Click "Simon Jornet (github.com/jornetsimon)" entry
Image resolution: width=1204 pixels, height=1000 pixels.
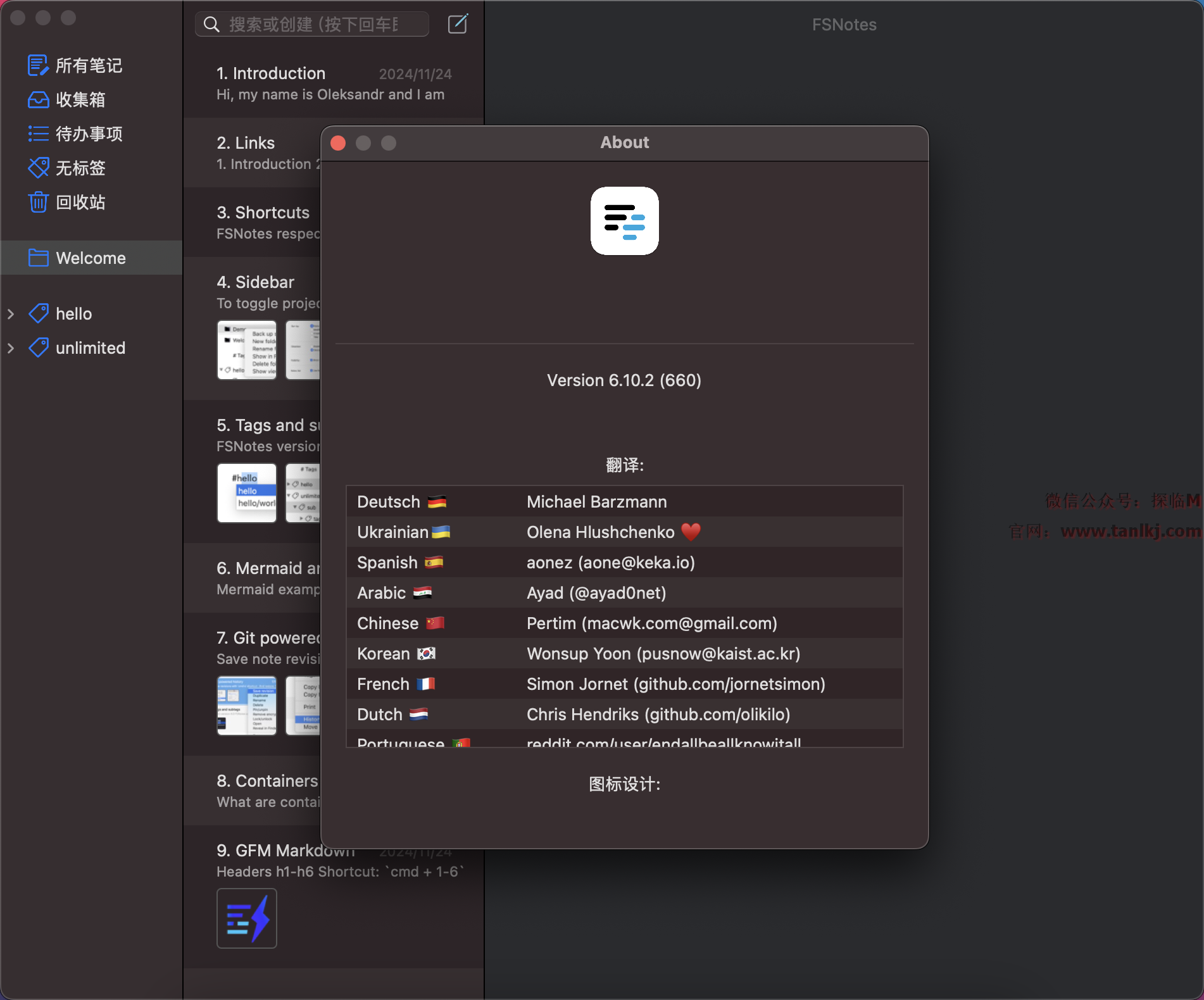[x=676, y=684]
